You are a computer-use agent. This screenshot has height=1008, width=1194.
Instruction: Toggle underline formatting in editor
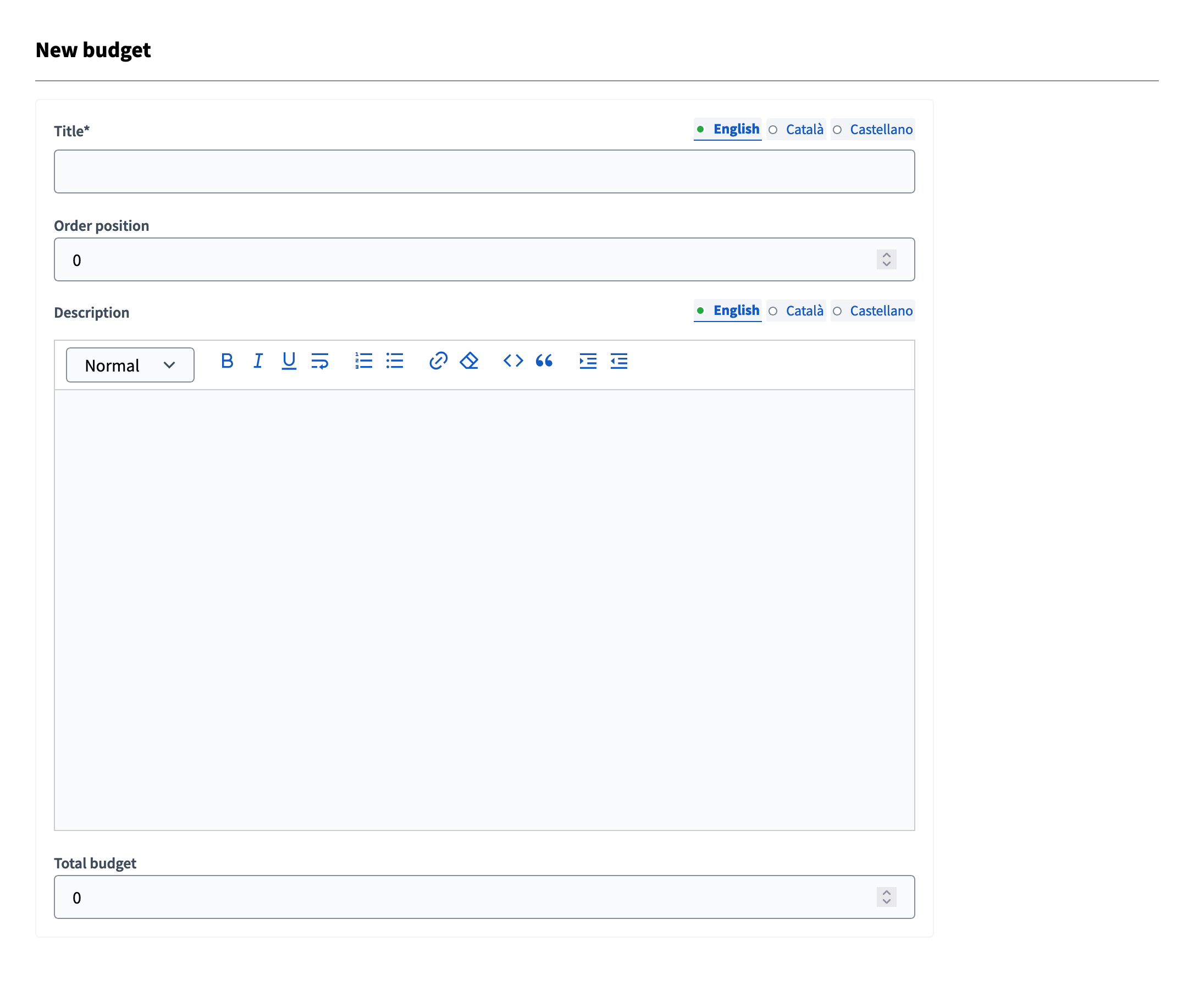click(289, 361)
